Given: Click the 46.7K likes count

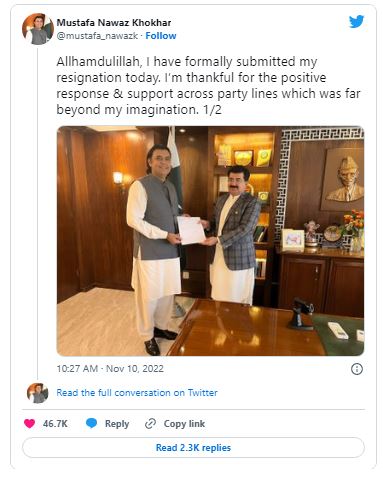Looking at the screenshot, I should coord(55,424).
